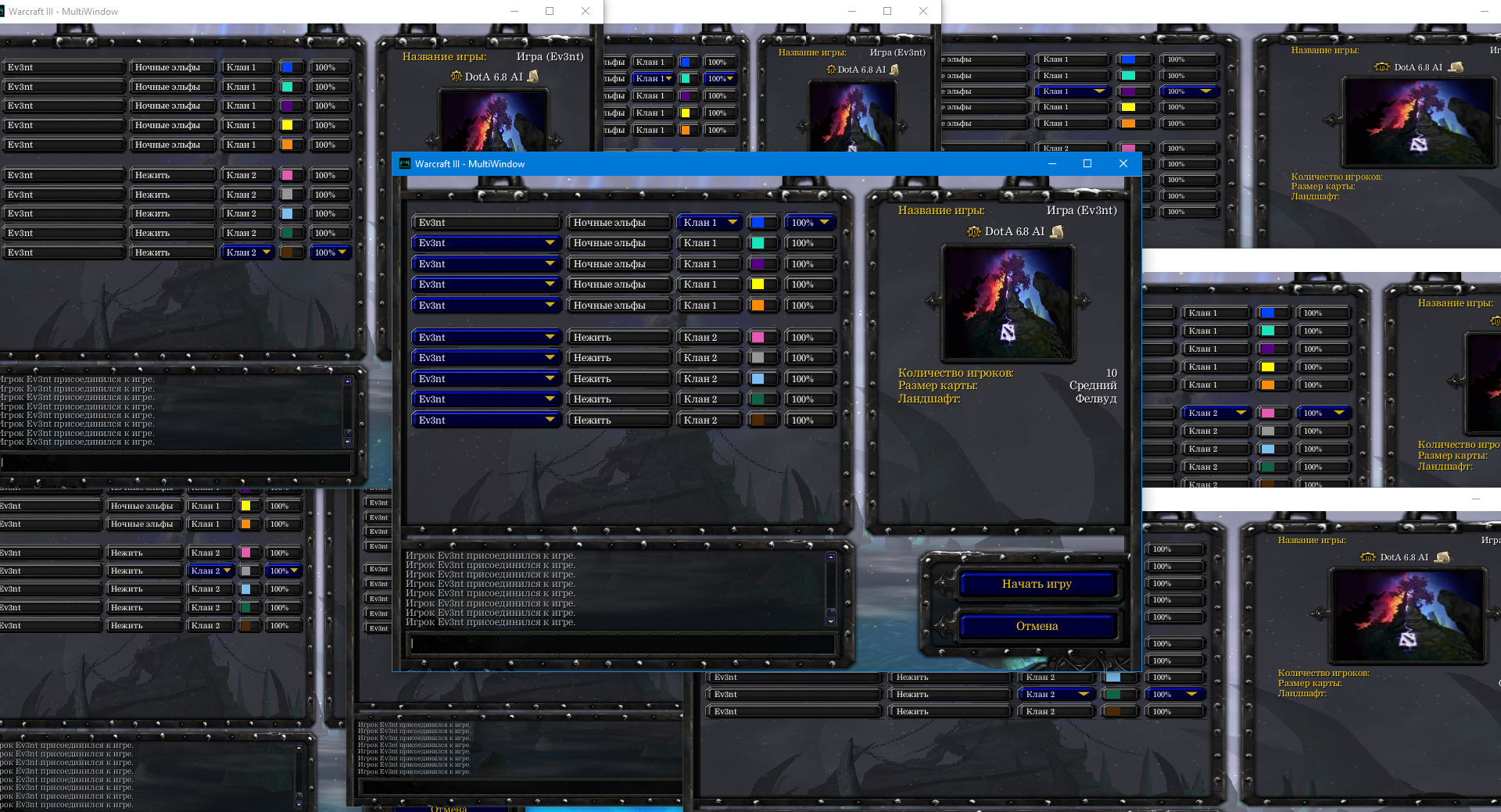Open the Ev3nt slot dropdown beside the gray color, front window
Image resolution: width=1501 pixels, height=812 pixels.
pos(485,358)
